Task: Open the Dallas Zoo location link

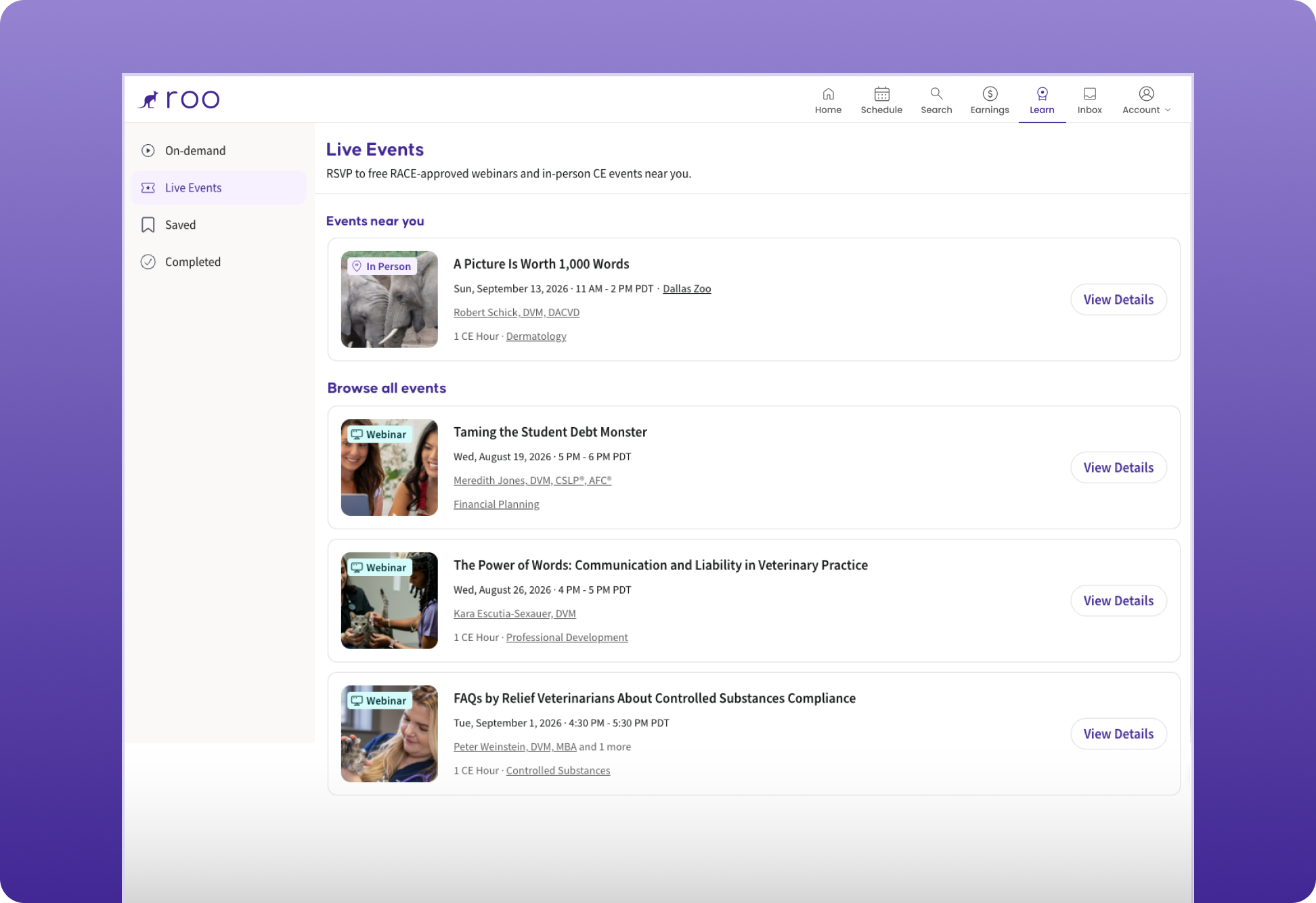Action: pyautogui.click(x=686, y=288)
